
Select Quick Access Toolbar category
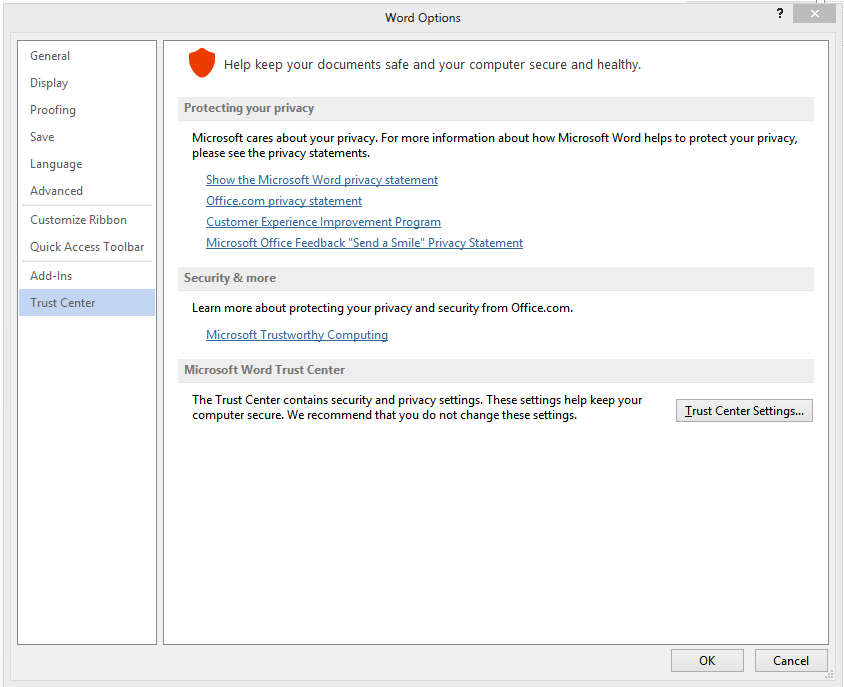point(87,247)
